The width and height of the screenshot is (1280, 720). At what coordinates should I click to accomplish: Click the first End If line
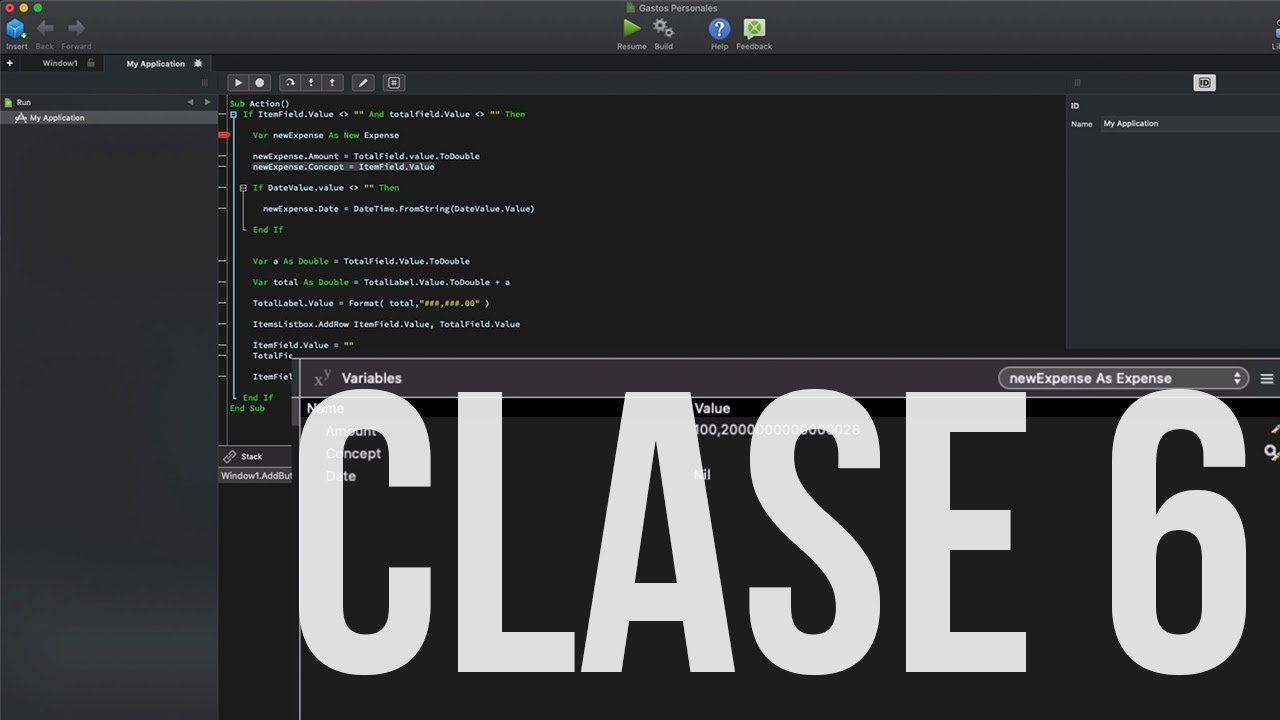coord(268,230)
